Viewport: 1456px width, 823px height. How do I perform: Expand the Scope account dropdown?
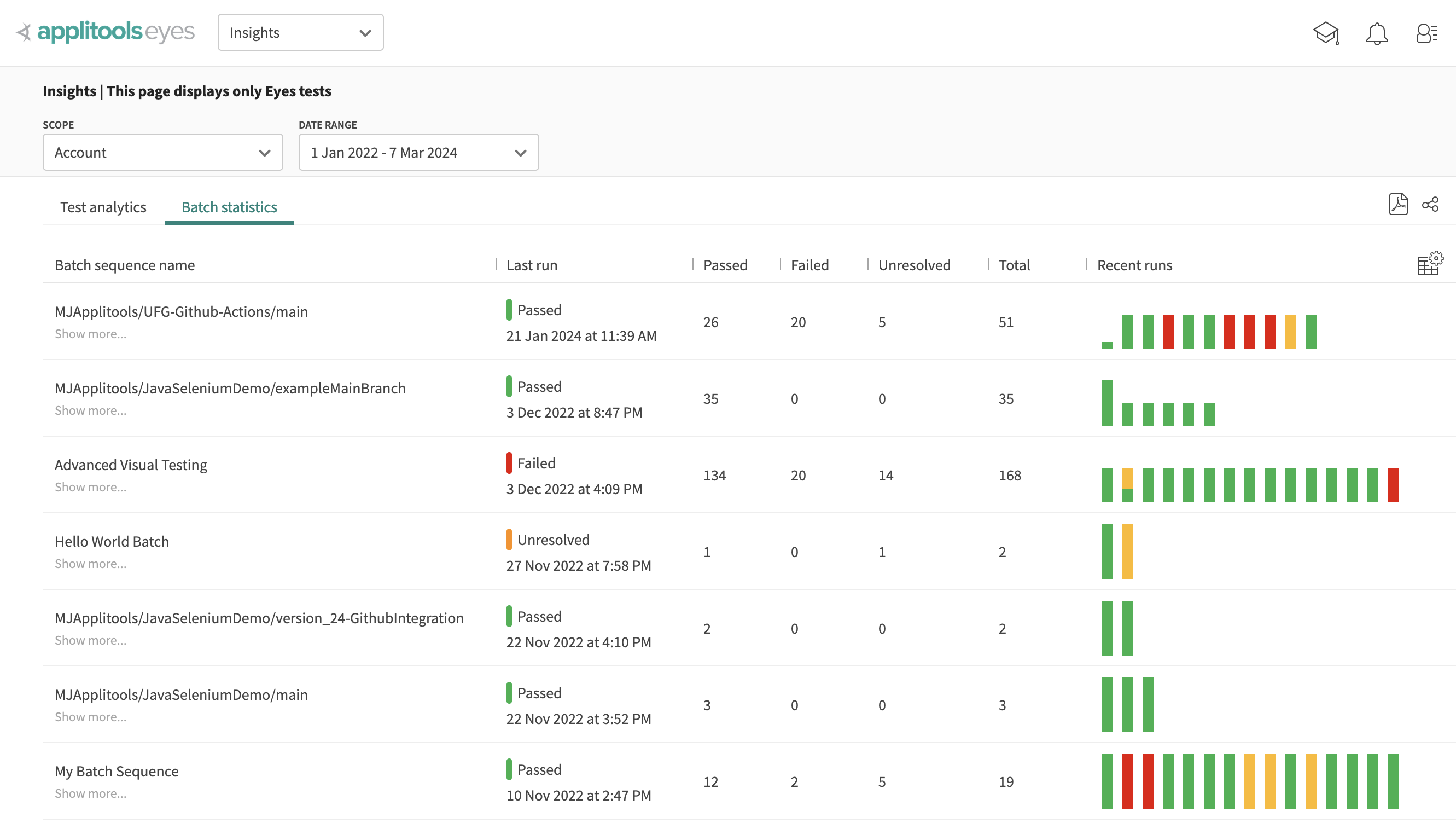click(162, 152)
